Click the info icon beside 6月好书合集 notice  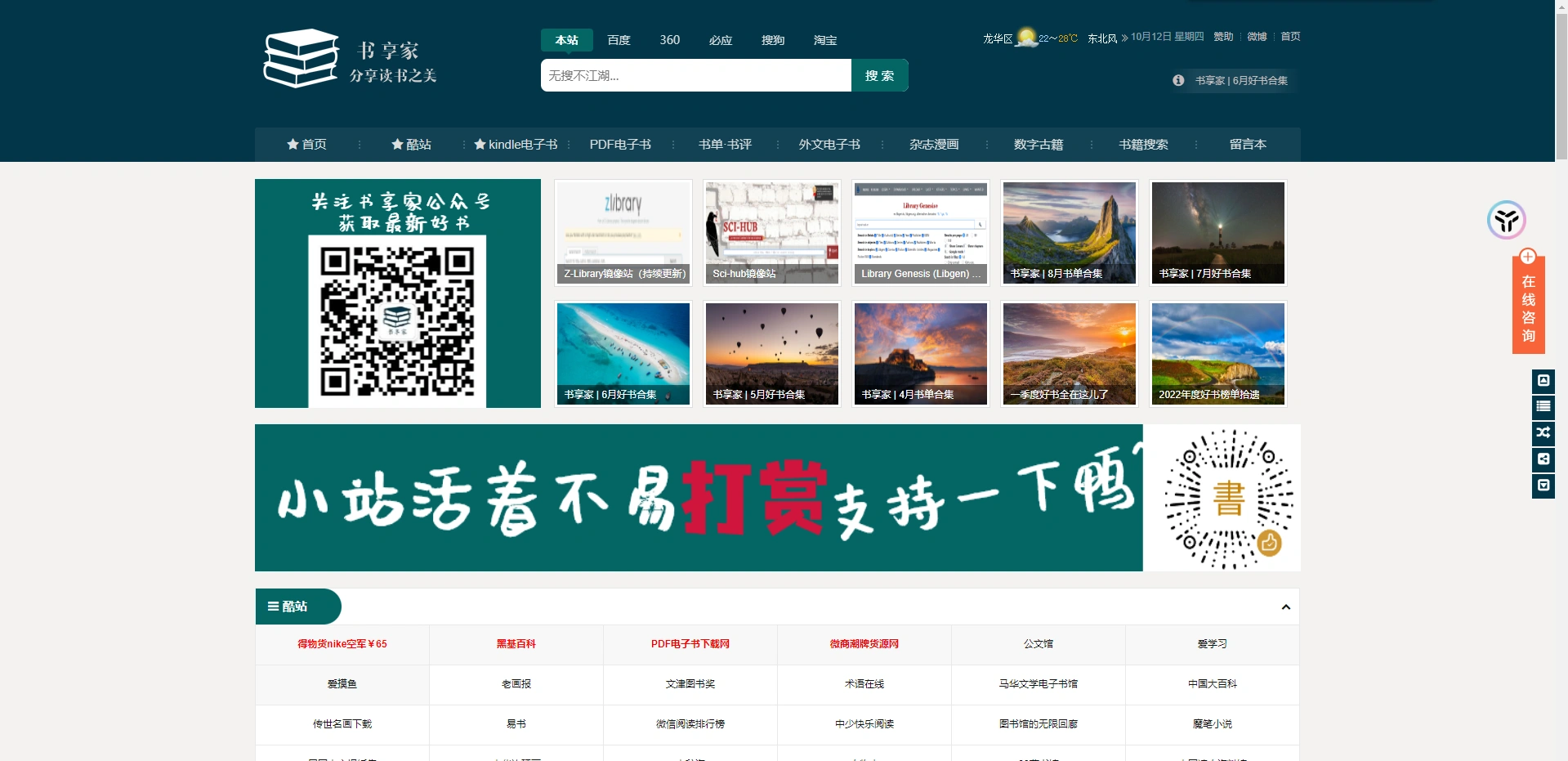[1178, 80]
